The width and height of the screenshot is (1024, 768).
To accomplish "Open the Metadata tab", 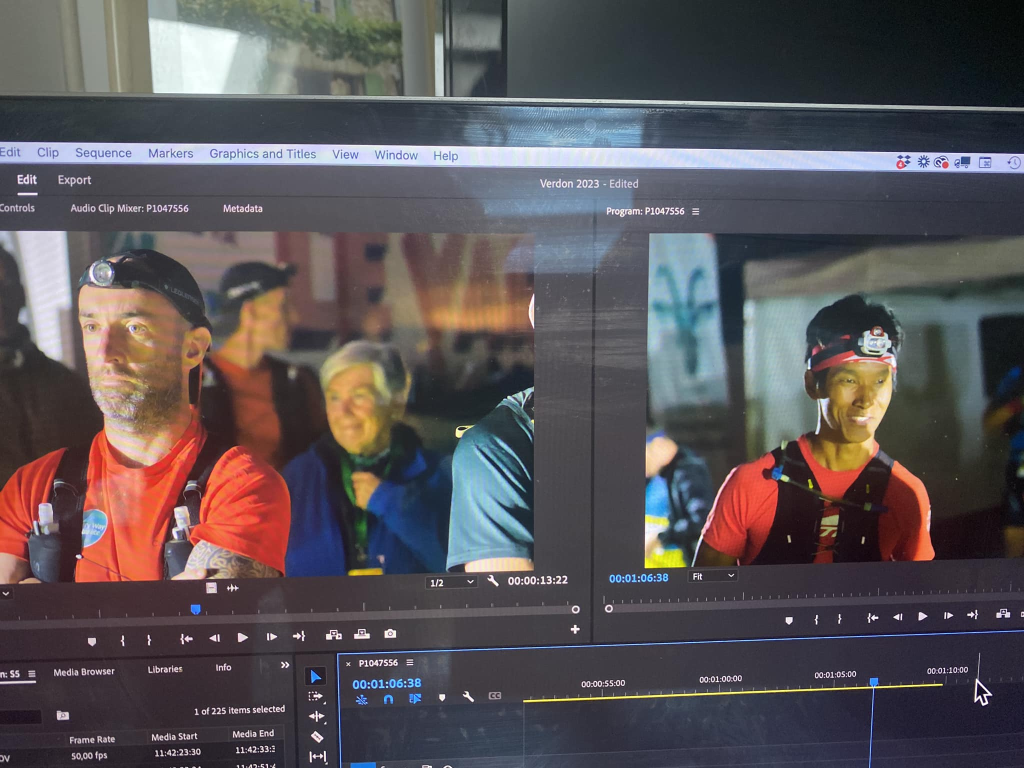I will click(242, 209).
